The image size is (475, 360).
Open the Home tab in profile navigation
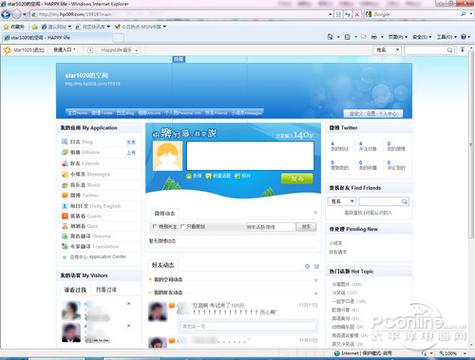pyautogui.click(x=78, y=113)
